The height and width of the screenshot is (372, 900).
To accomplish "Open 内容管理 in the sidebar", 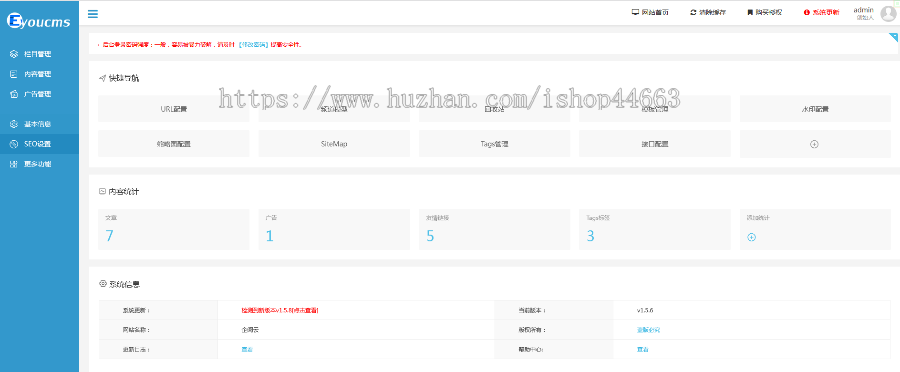I will [40, 74].
